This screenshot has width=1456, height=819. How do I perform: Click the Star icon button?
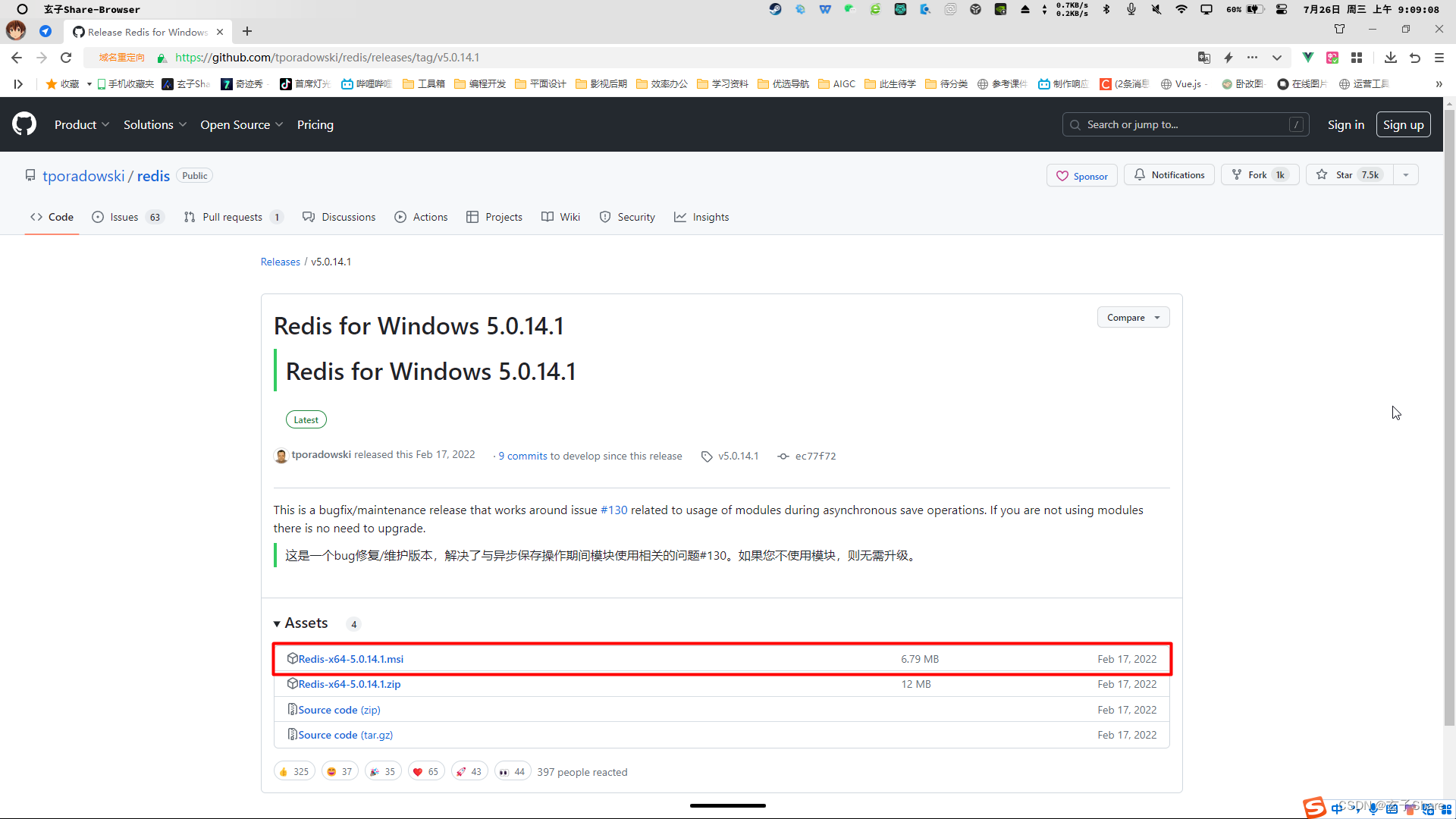click(x=1323, y=175)
